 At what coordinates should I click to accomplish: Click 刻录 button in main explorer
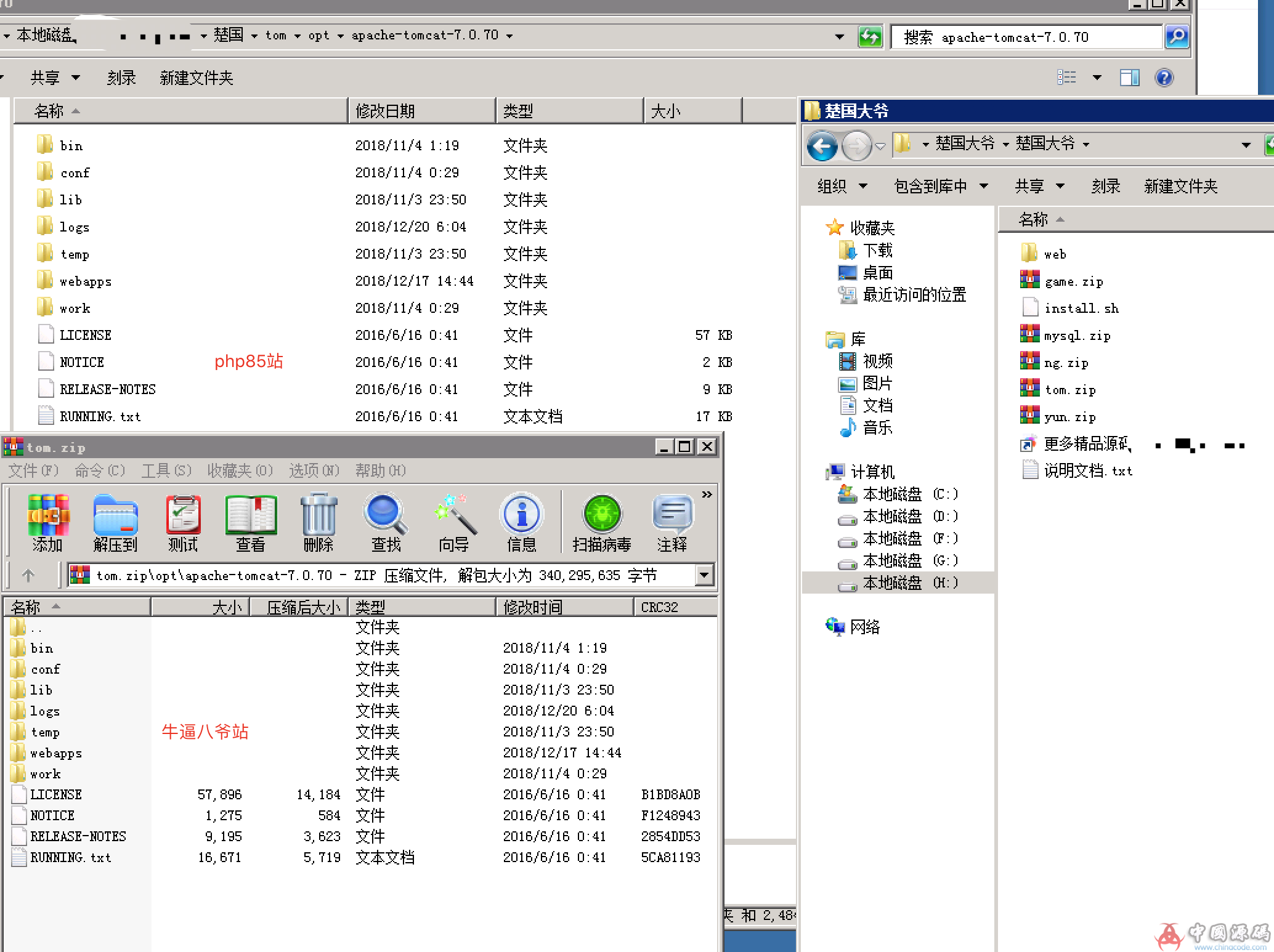pos(121,78)
